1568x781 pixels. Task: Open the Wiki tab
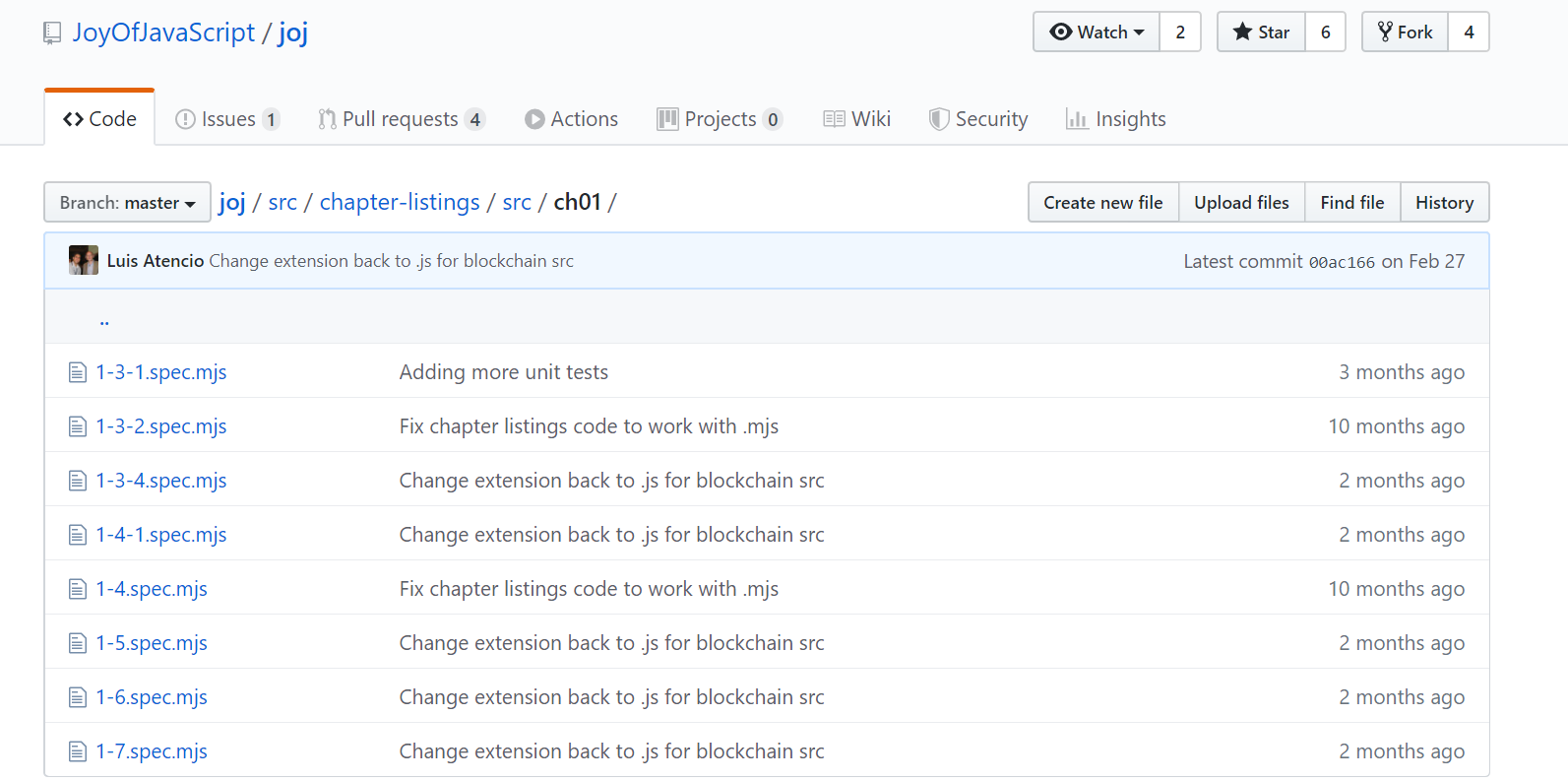pos(857,119)
